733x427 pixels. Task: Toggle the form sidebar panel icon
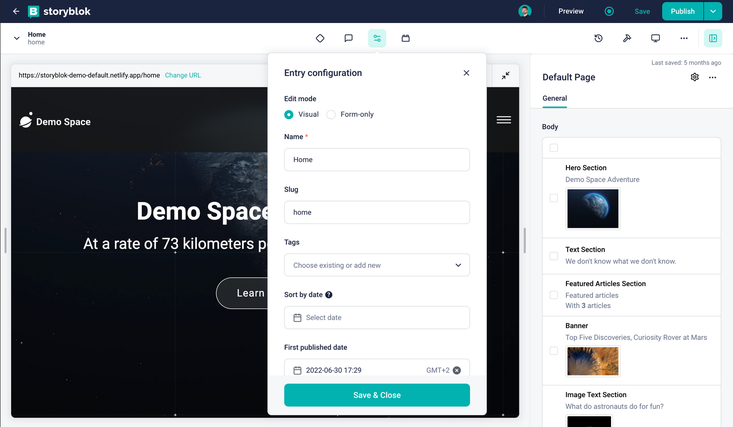[713, 38]
